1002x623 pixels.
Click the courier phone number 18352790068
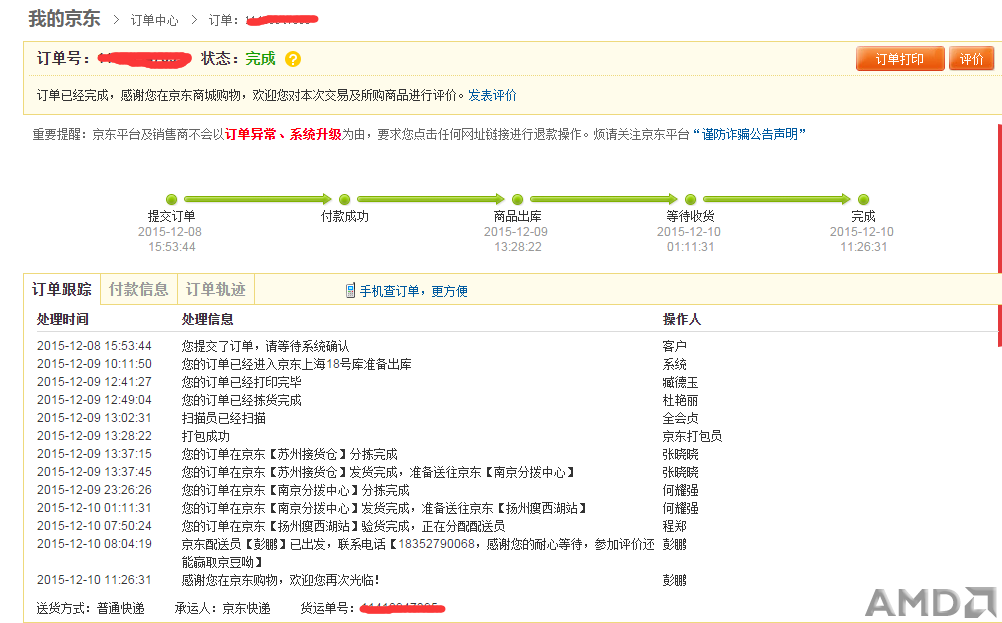(x=436, y=544)
